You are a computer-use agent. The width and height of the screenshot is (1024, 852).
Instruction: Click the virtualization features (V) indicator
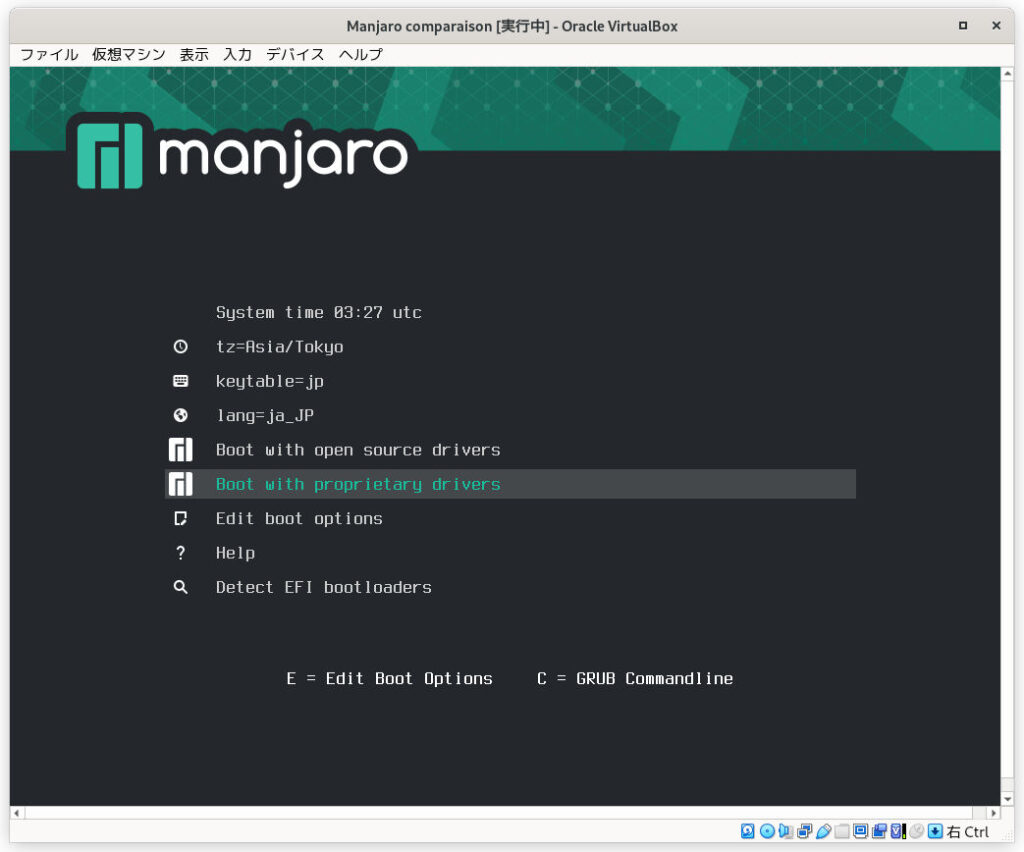pyautogui.click(x=899, y=831)
